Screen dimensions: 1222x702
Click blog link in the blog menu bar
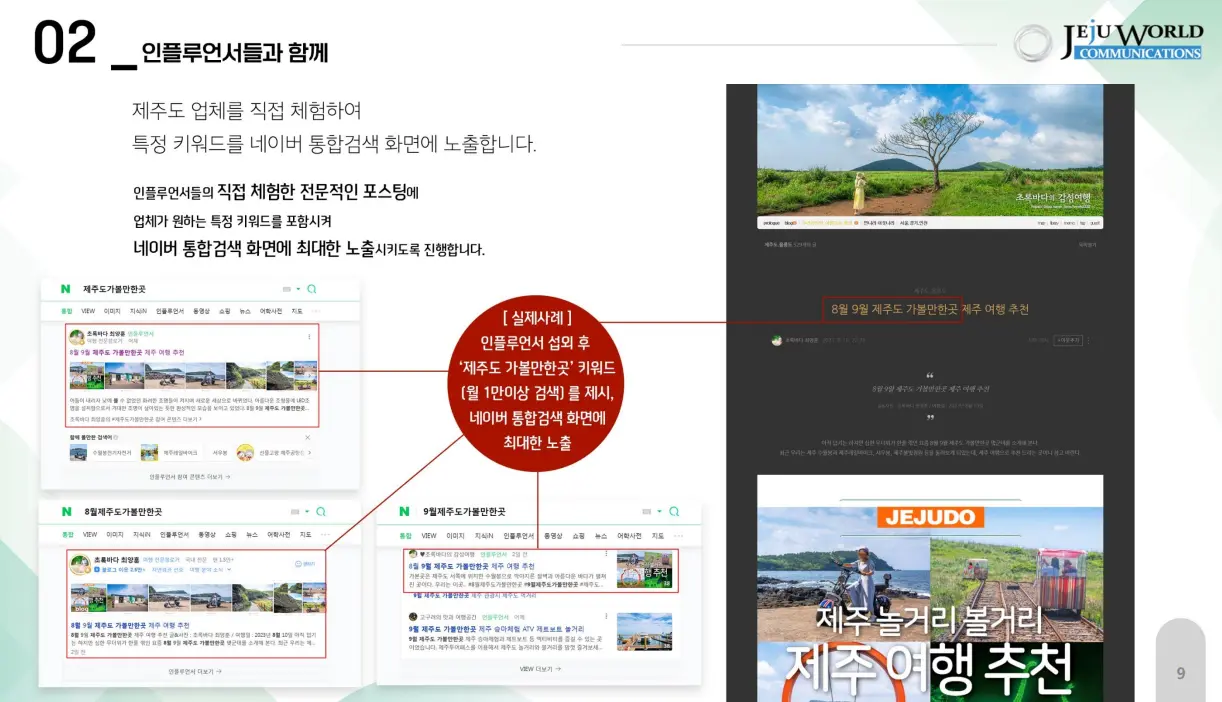click(790, 223)
